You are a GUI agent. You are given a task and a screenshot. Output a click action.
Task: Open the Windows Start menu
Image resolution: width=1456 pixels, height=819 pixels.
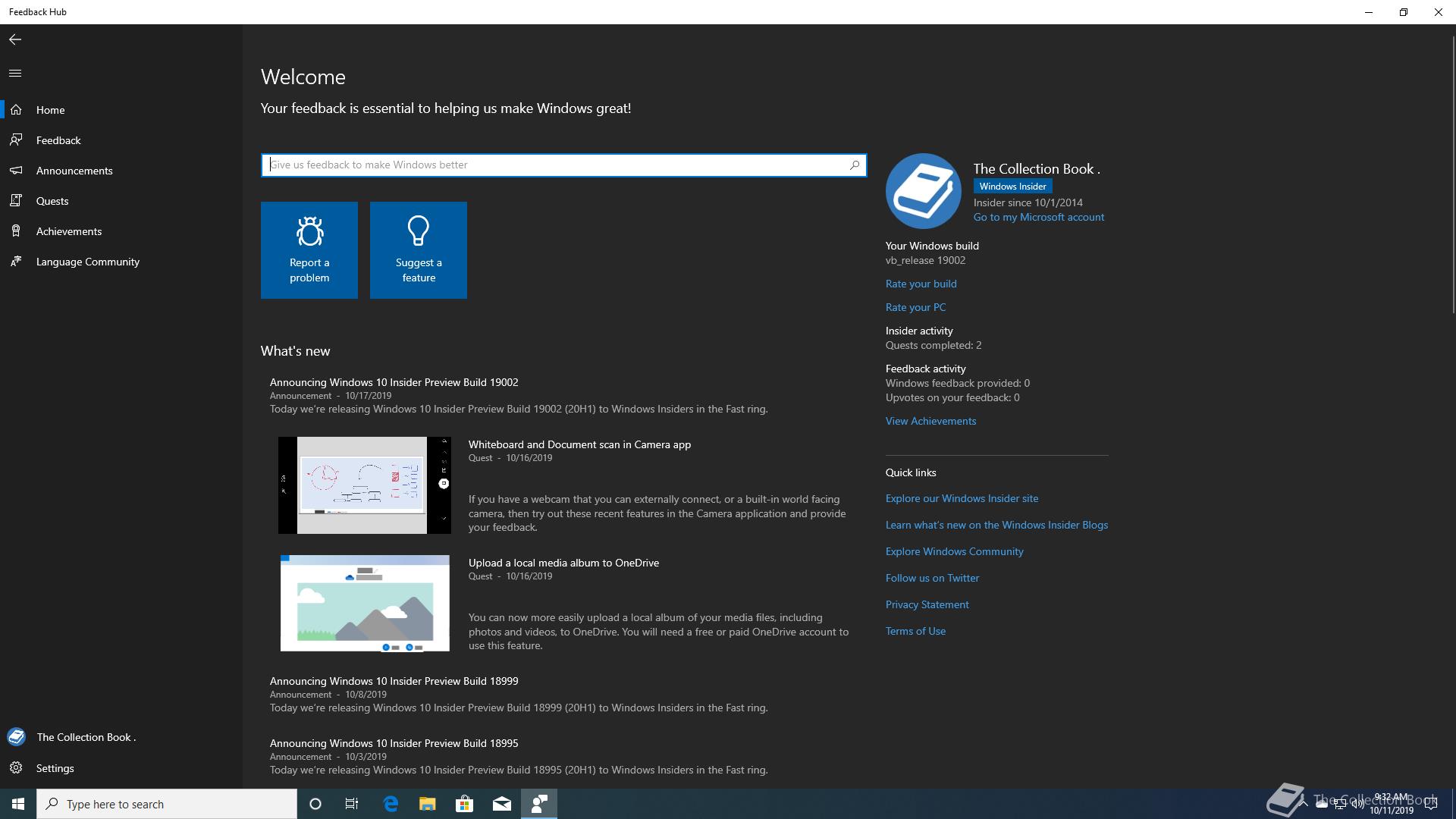click(x=18, y=804)
